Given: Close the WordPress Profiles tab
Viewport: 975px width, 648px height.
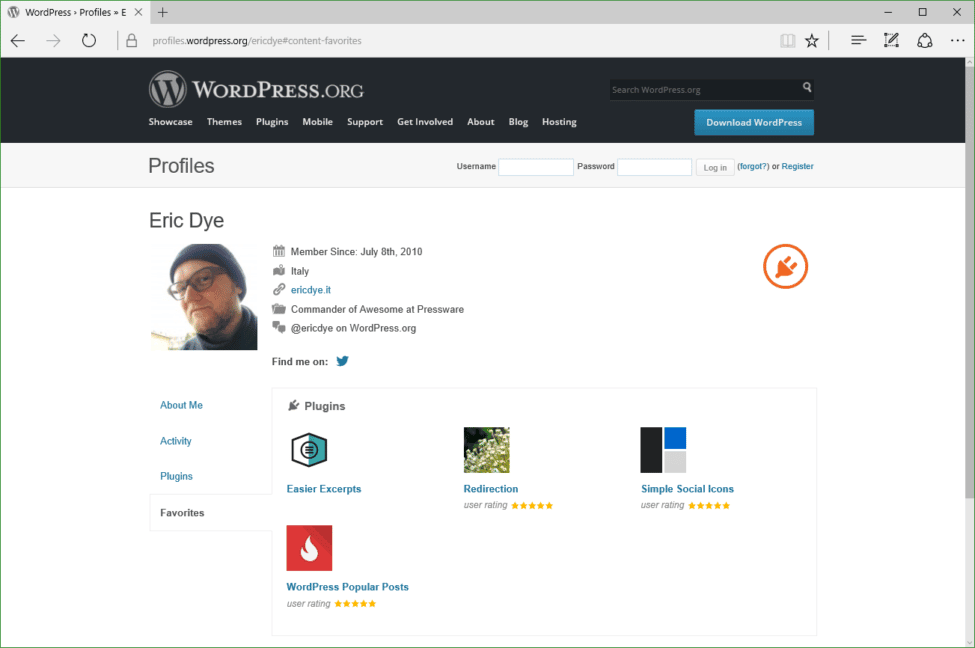Looking at the screenshot, I should 139,12.
